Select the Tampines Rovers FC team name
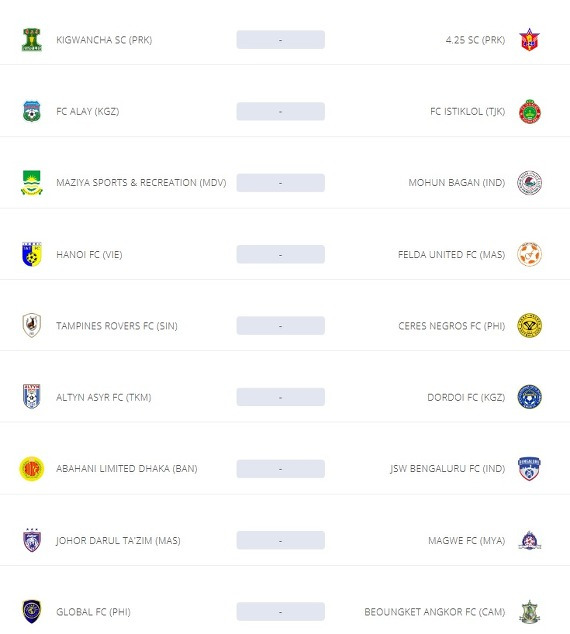 117,326
